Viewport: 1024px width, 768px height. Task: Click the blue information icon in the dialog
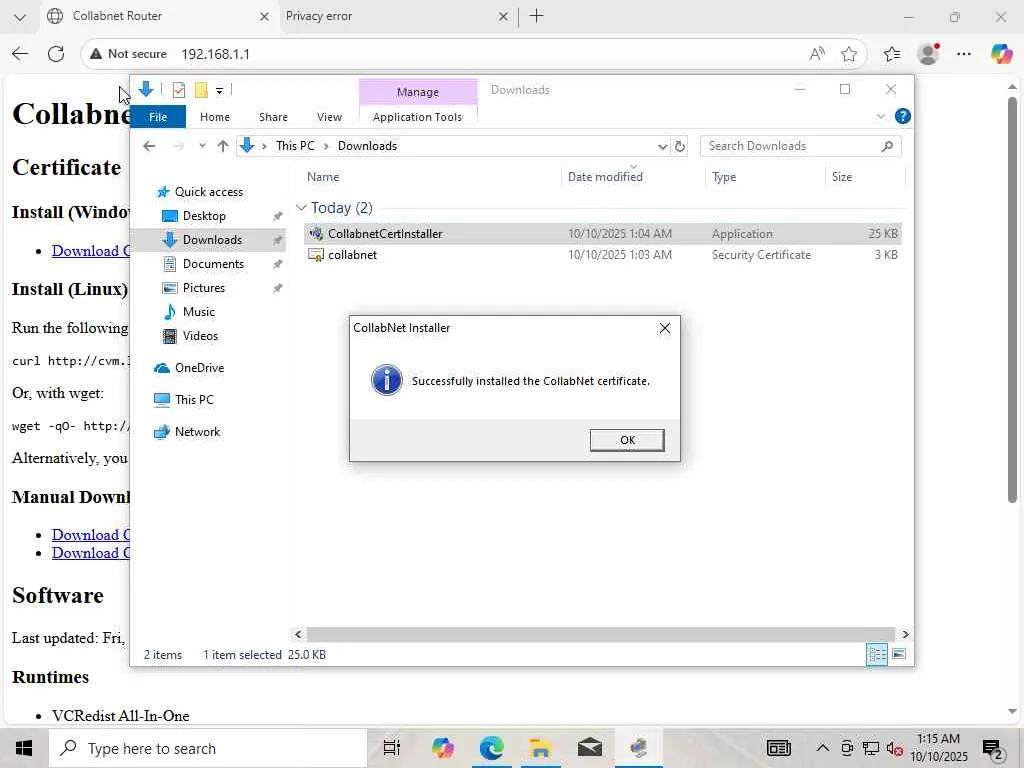coord(387,380)
